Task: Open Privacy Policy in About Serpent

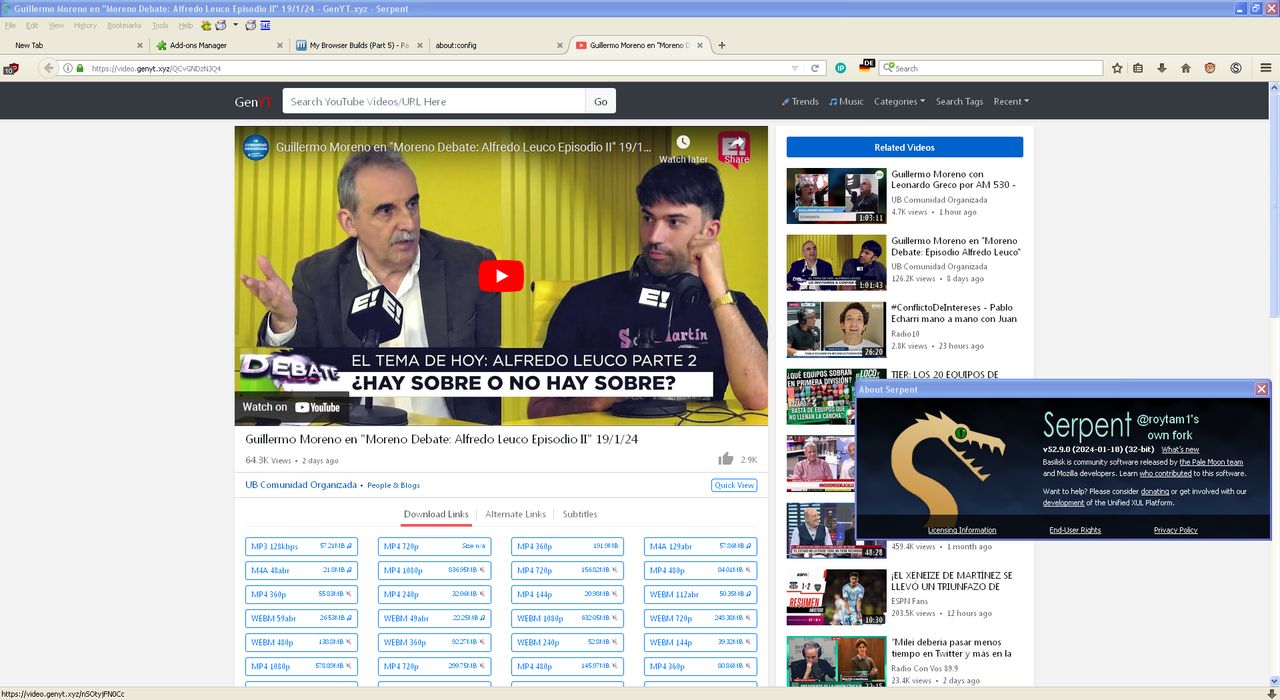Action: (x=1175, y=530)
